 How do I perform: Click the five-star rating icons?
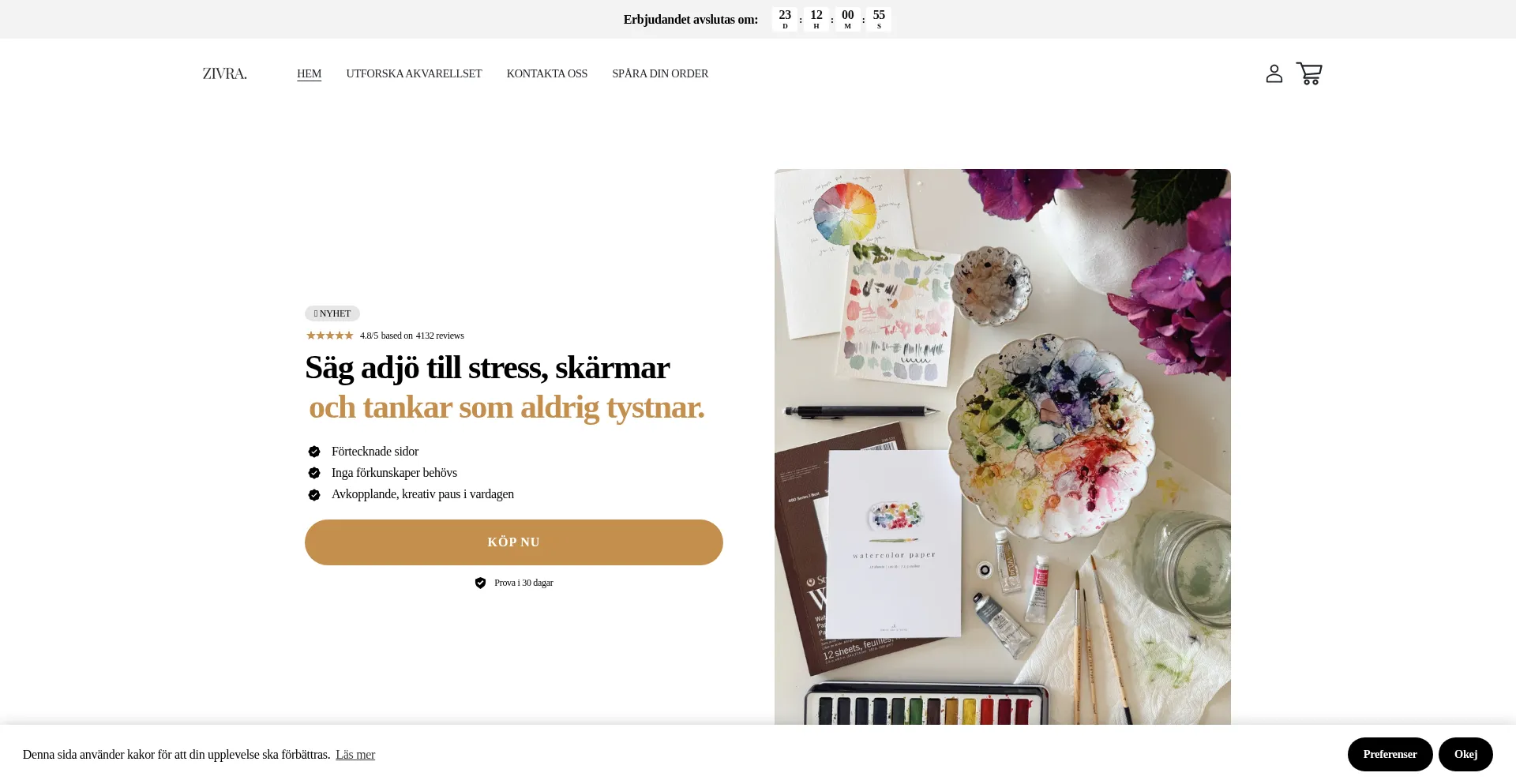tap(330, 336)
